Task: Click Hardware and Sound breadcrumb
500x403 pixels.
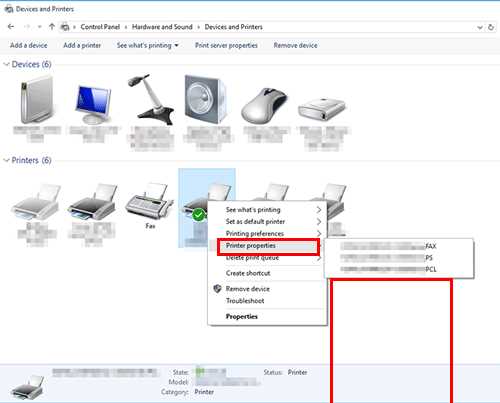Action: click(162, 27)
